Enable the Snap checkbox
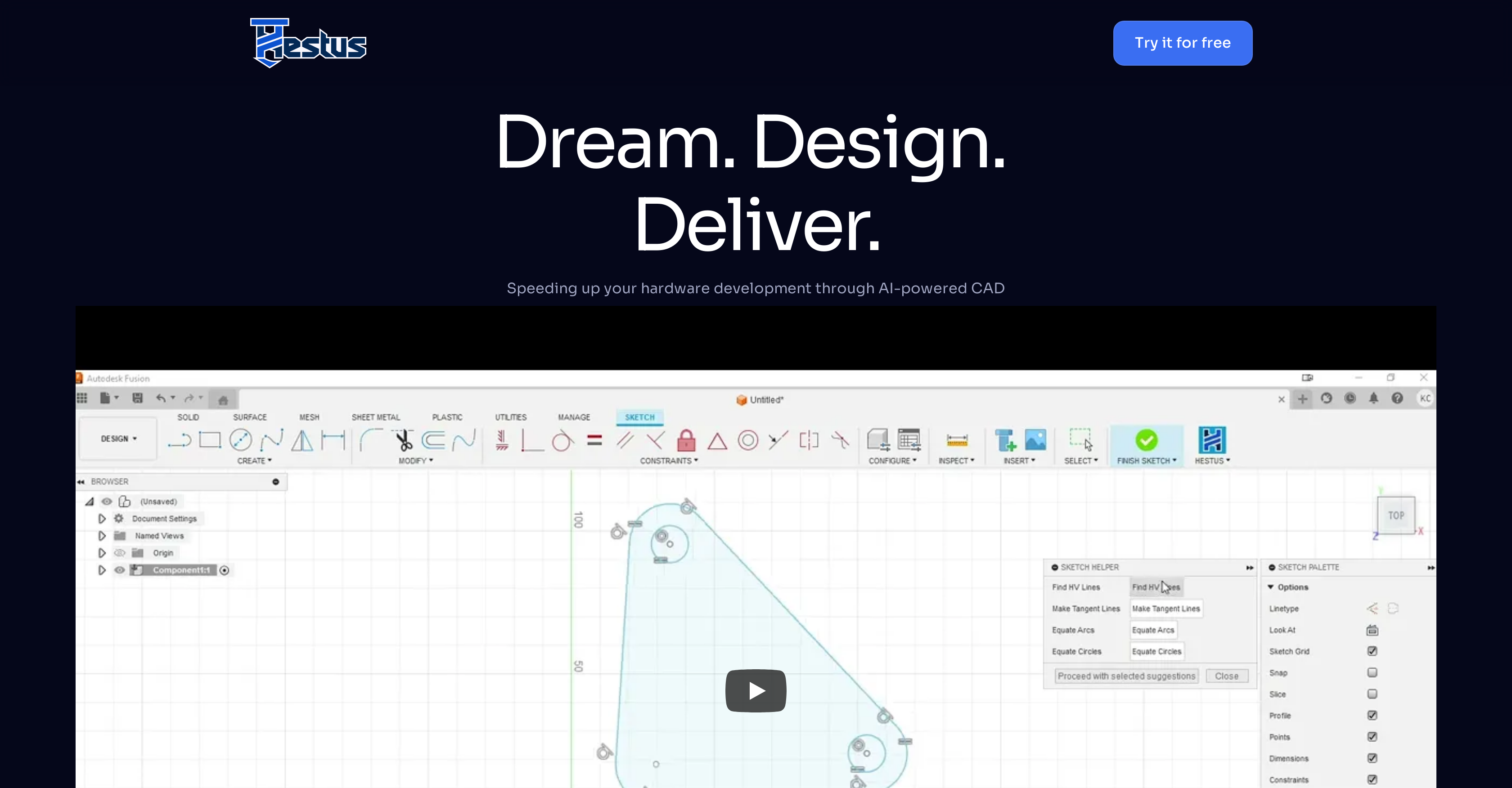Image resolution: width=1512 pixels, height=788 pixels. [x=1372, y=672]
